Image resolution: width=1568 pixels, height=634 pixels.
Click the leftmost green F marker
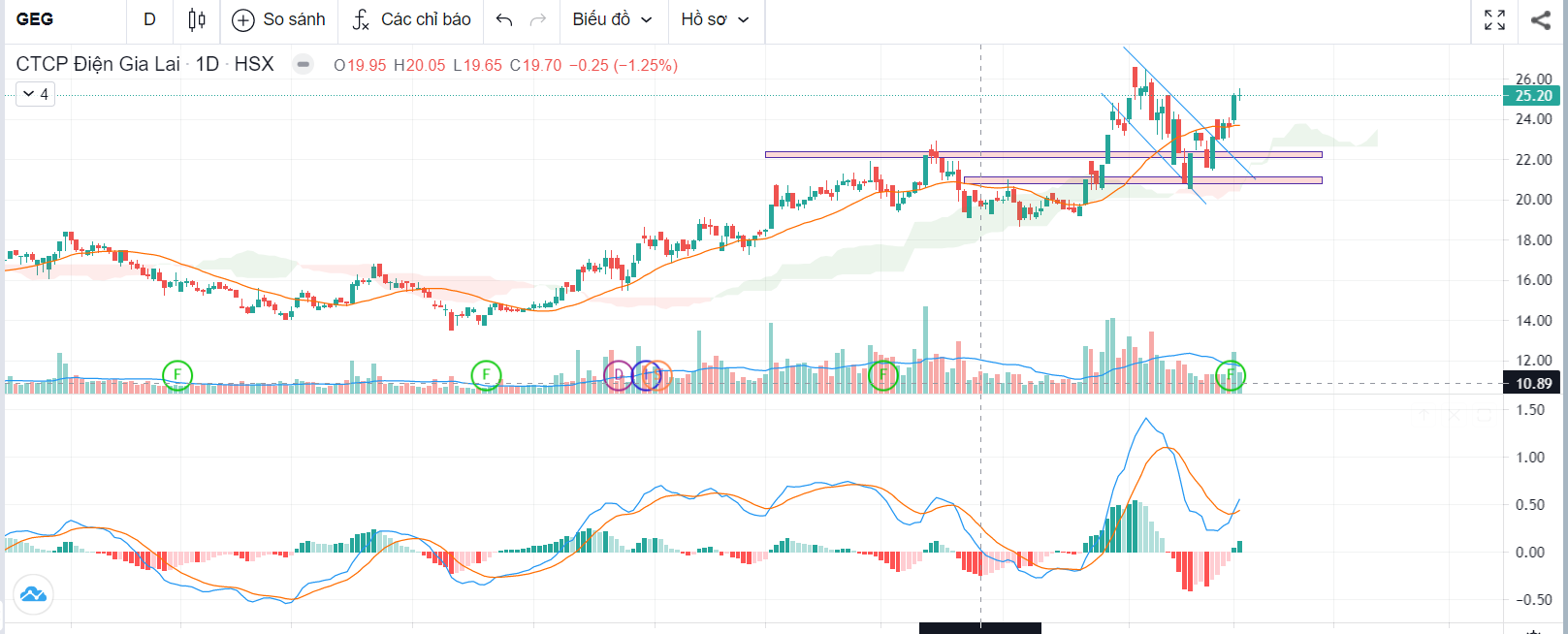tap(177, 374)
